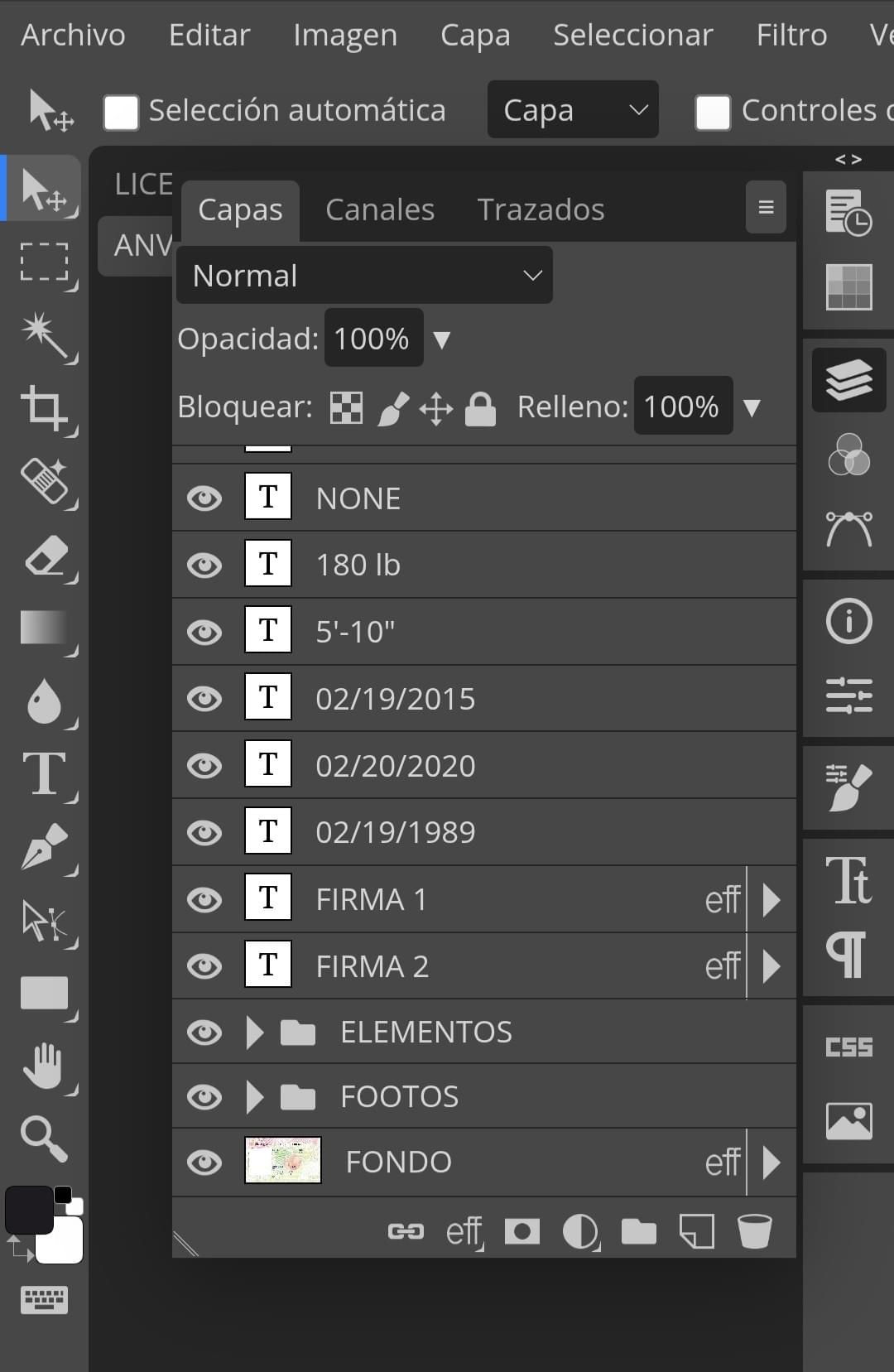This screenshot has width=894, height=1372.
Task: Click the foreground color swatch
Action: coord(29,1210)
